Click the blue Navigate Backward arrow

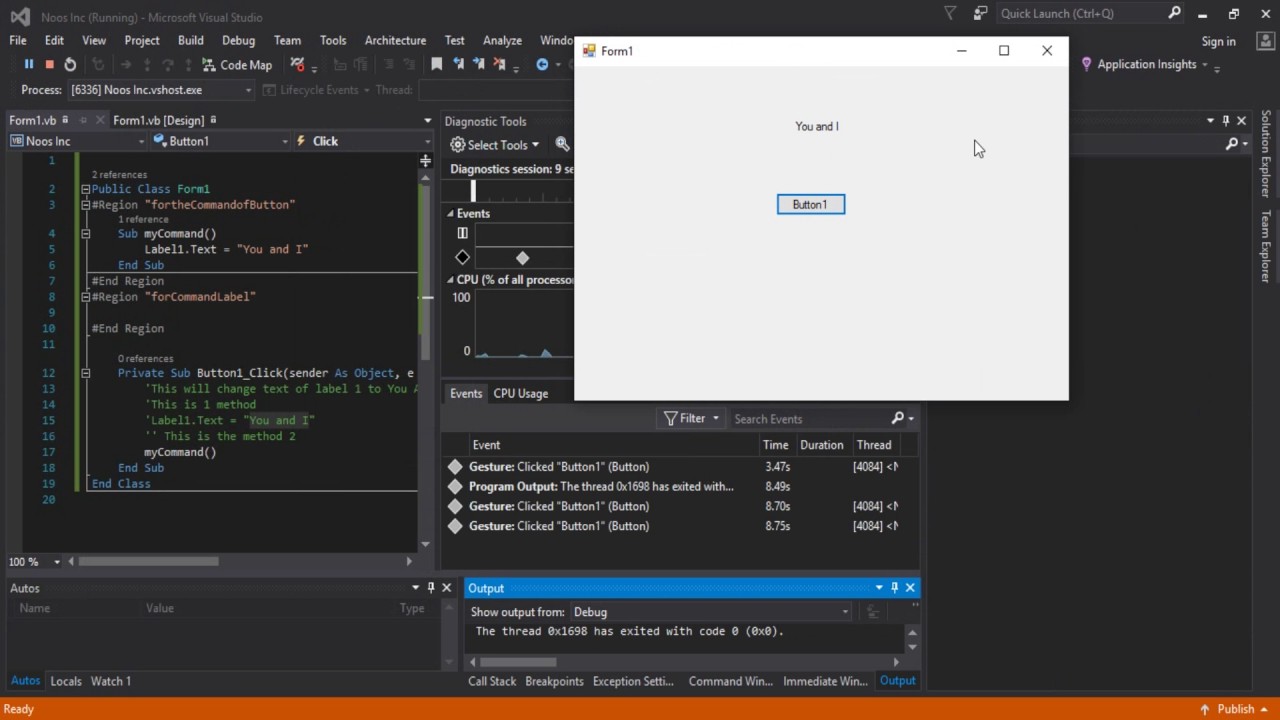(542, 64)
